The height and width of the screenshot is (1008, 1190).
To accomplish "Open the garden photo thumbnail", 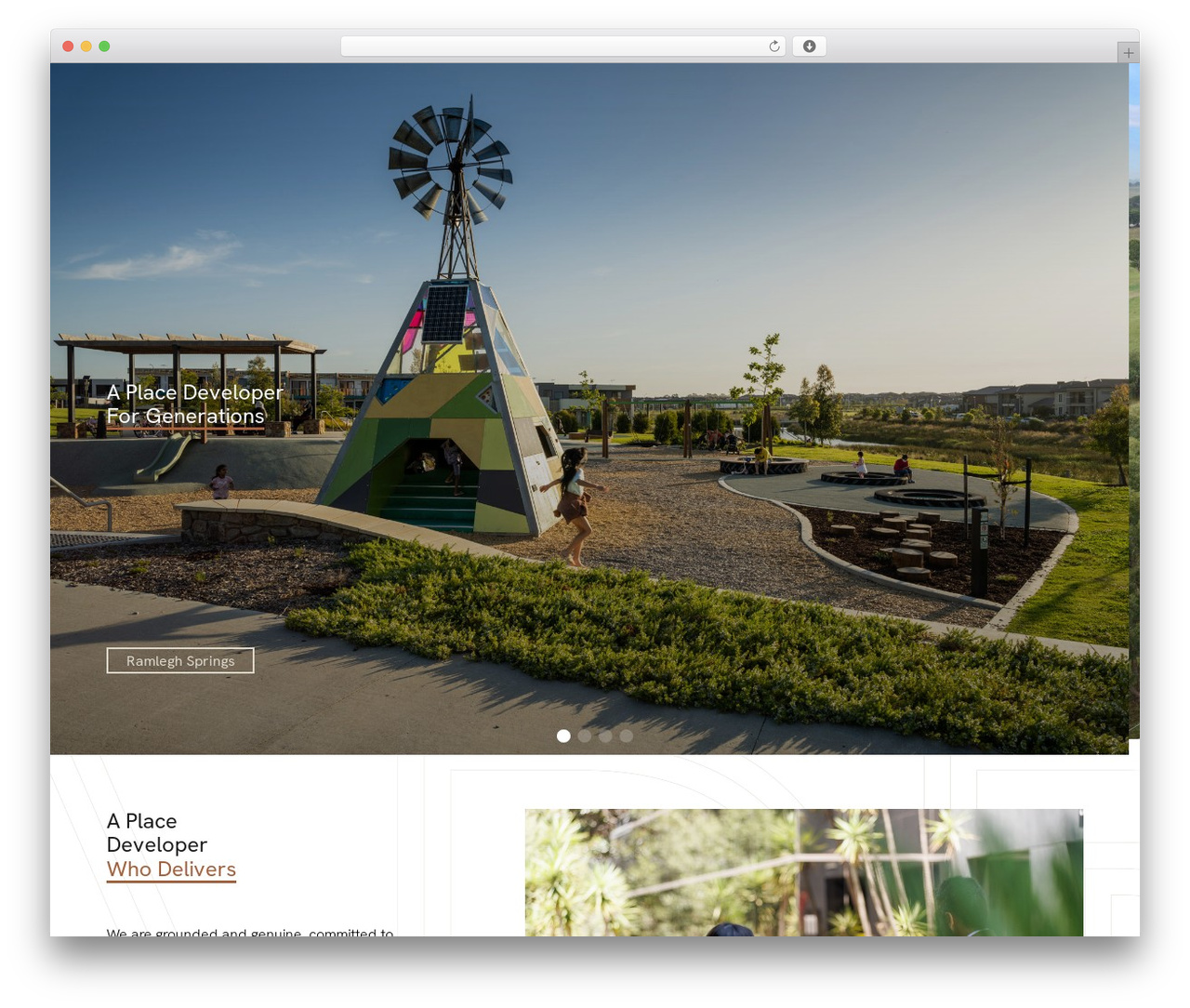I will click(804, 872).
